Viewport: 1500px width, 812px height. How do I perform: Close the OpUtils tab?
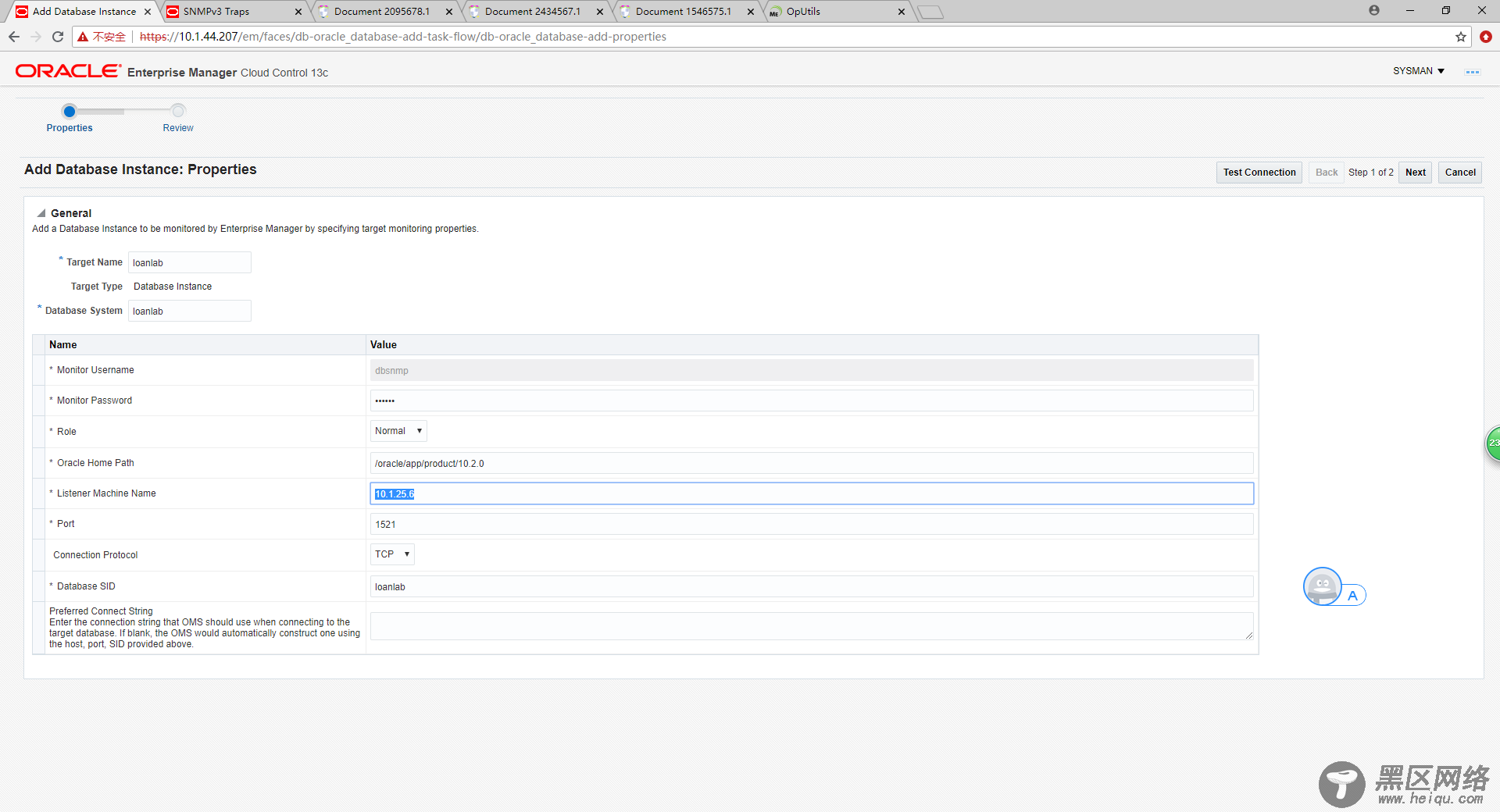(x=902, y=12)
